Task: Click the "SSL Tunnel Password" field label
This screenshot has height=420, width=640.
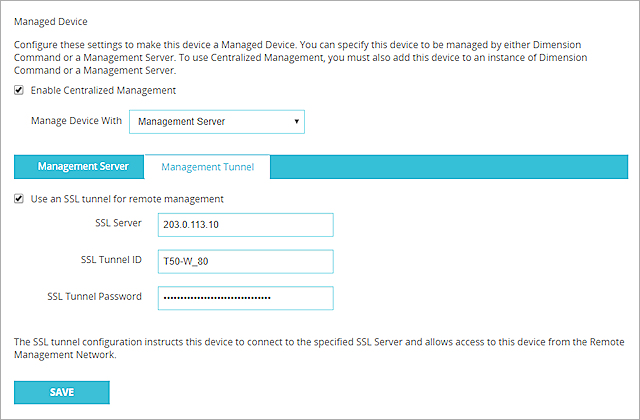Action: [94, 297]
